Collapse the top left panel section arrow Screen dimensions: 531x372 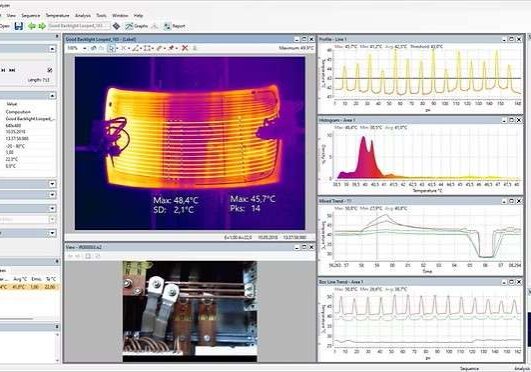click(52, 49)
